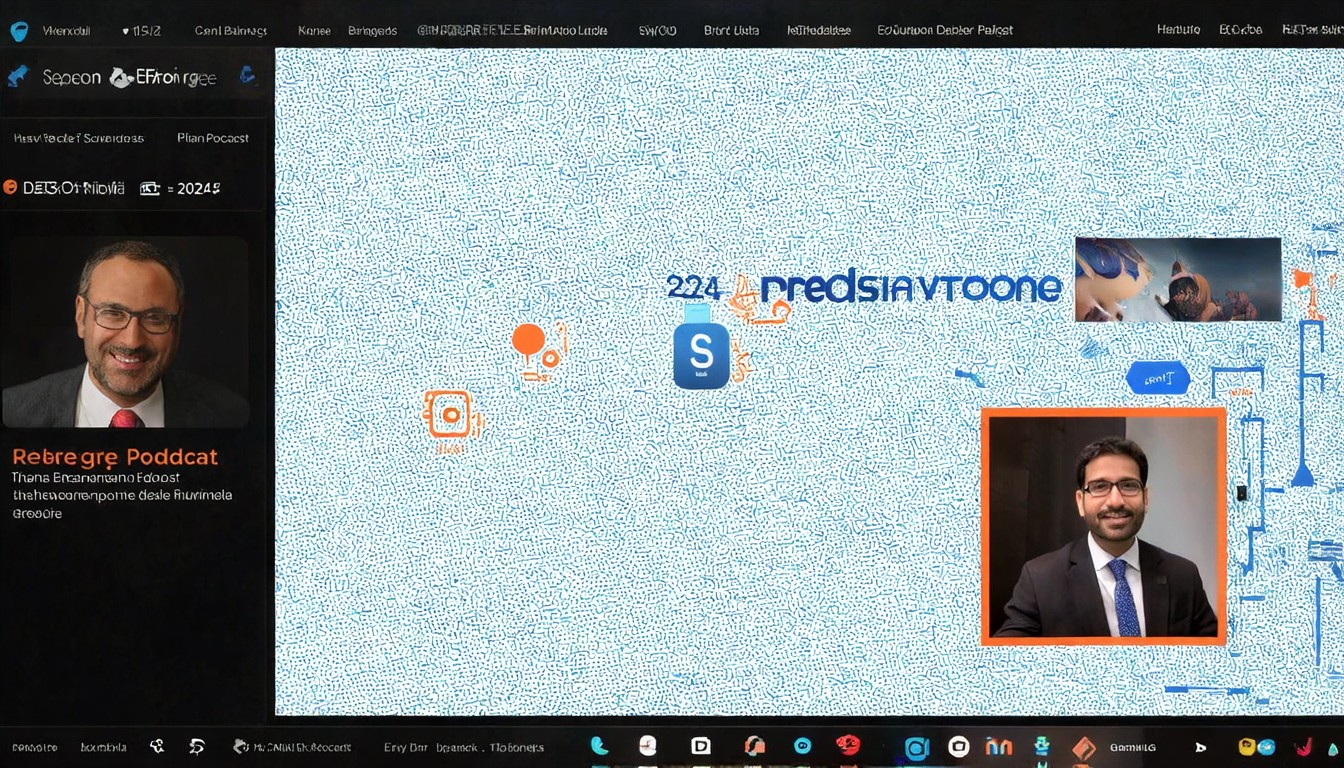This screenshot has width=1344, height=768.
Task: Click the orange circle icon in sidebar row
Action: 11,187
